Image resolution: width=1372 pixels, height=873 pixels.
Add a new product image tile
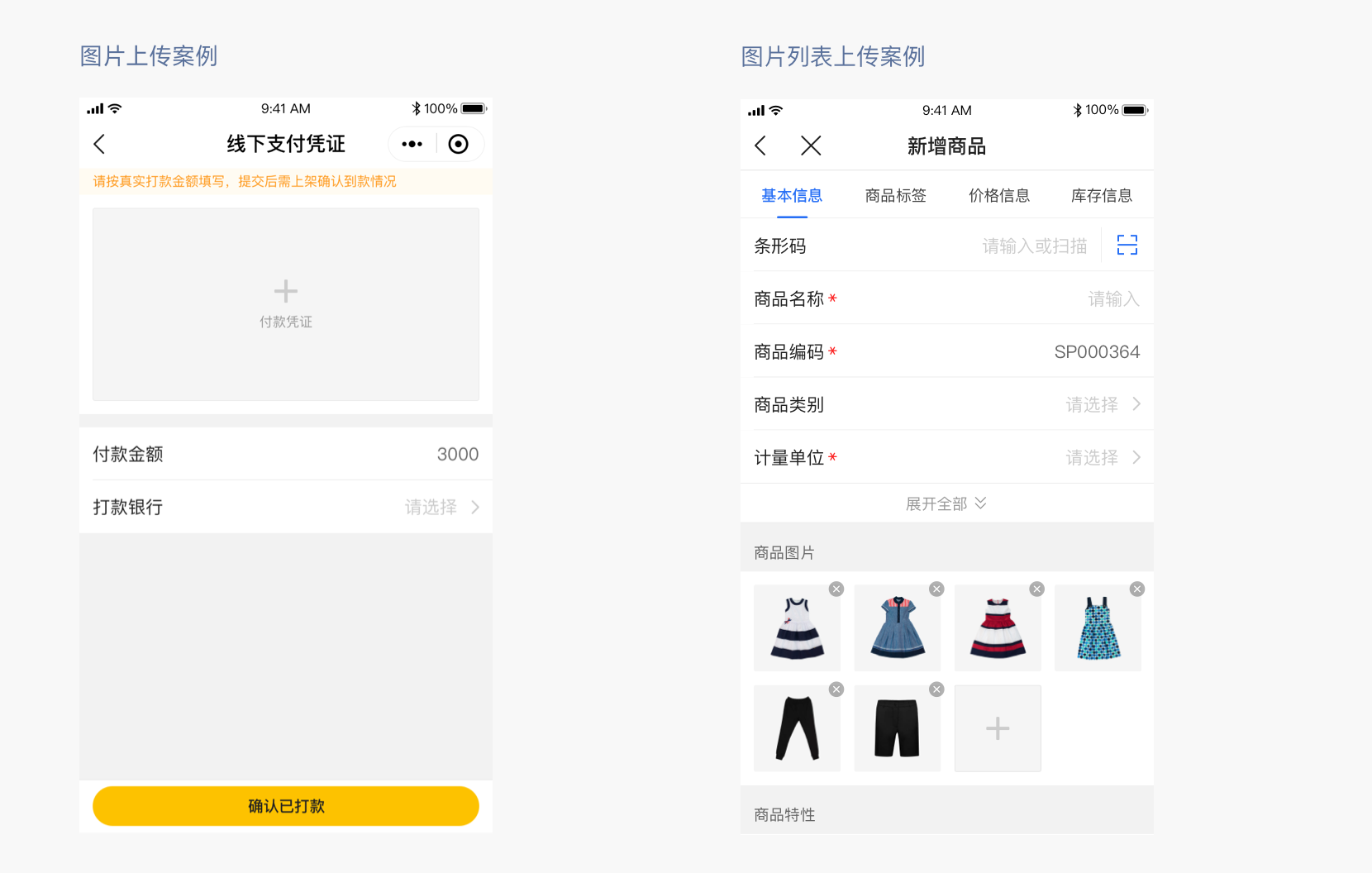[998, 728]
